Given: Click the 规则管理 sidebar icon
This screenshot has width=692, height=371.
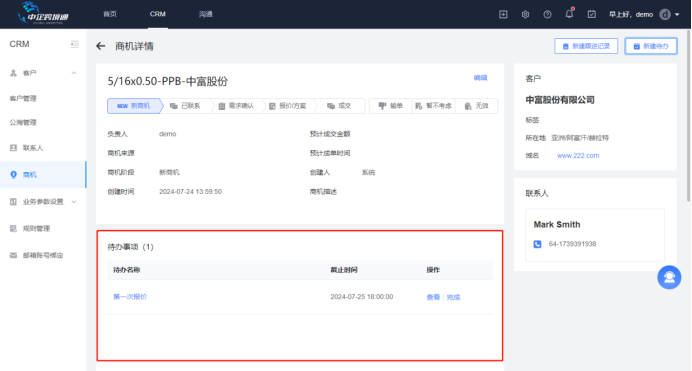Looking at the screenshot, I should tap(13, 229).
